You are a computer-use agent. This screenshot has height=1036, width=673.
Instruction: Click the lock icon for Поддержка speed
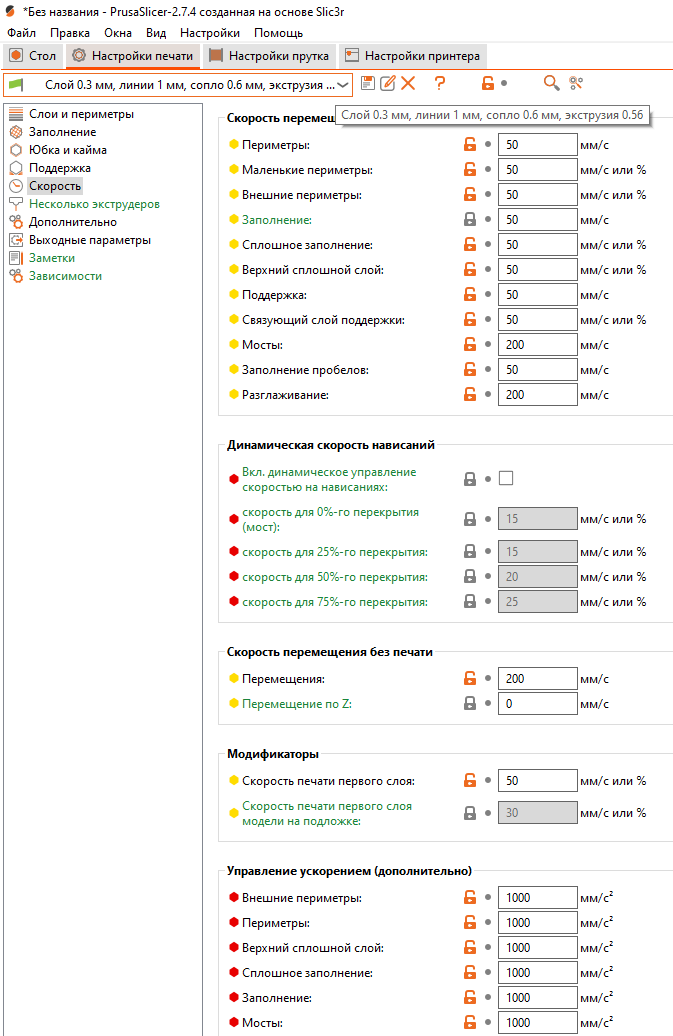470,294
